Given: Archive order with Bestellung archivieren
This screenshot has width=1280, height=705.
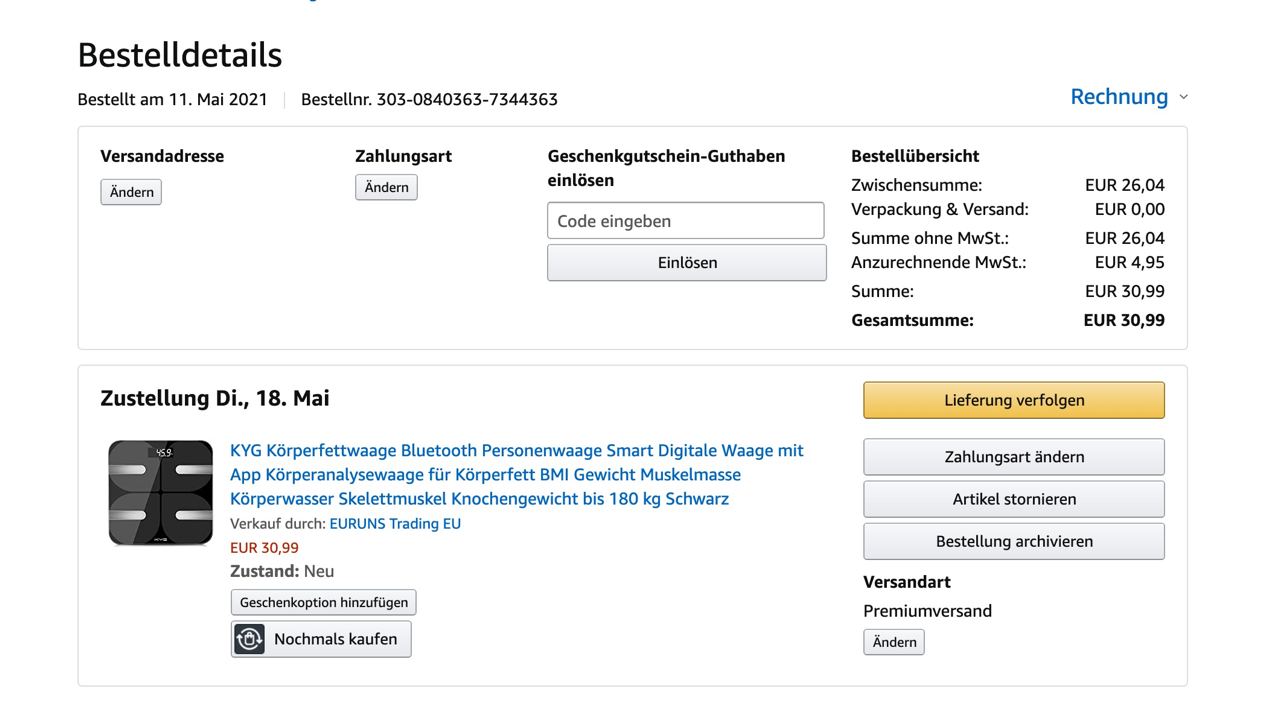Looking at the screenshot, I should pos(1014,541).
